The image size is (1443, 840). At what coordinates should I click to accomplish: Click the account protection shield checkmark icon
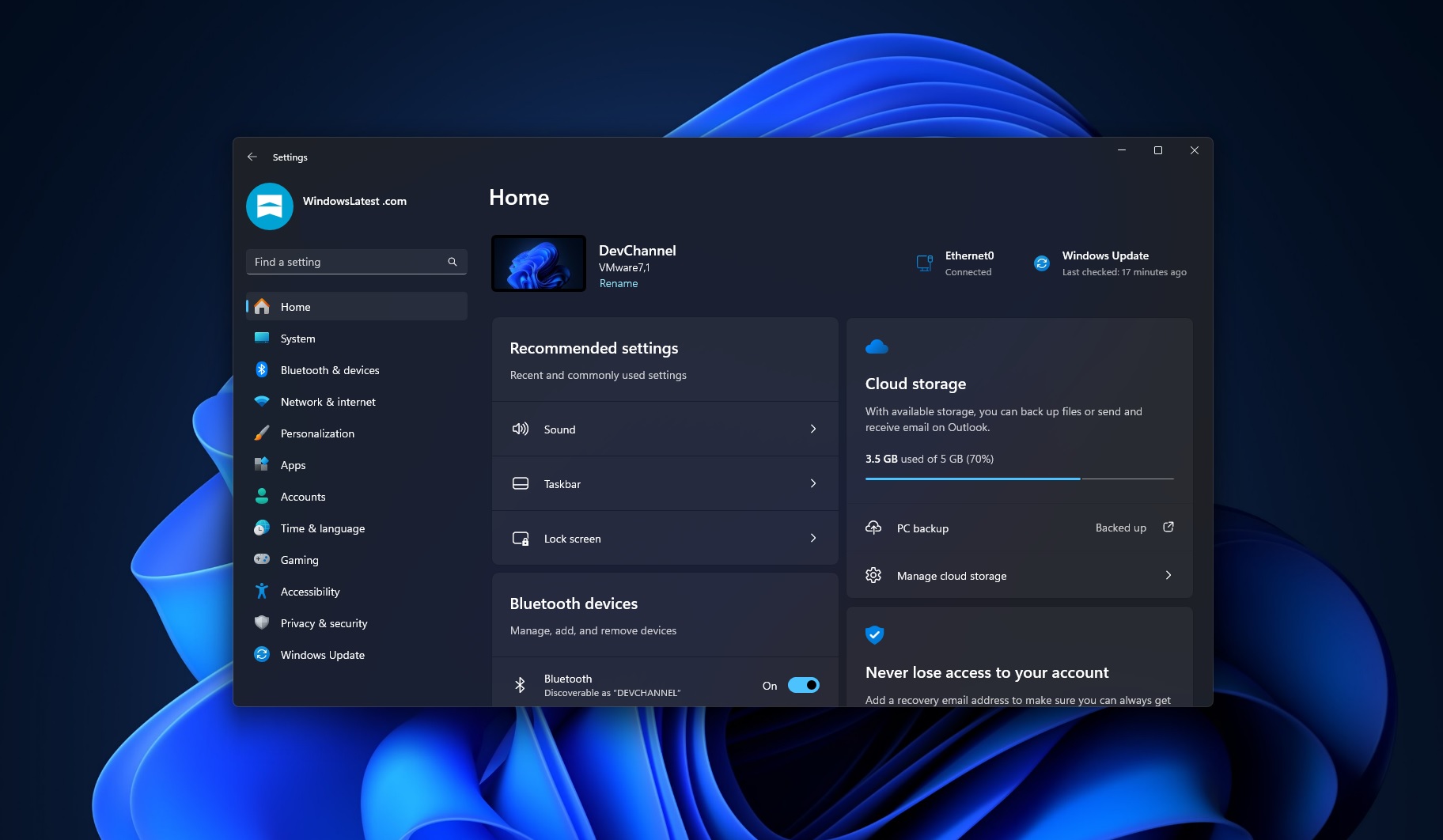pos(874,634)
